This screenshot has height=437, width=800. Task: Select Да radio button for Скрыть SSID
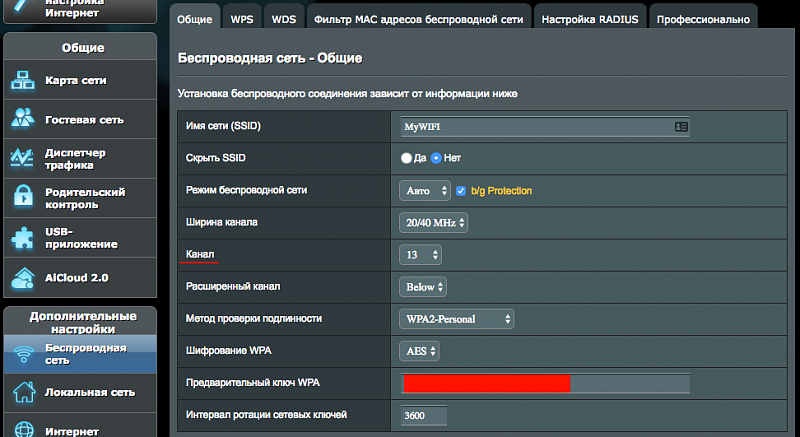click(x=406, y=158)
